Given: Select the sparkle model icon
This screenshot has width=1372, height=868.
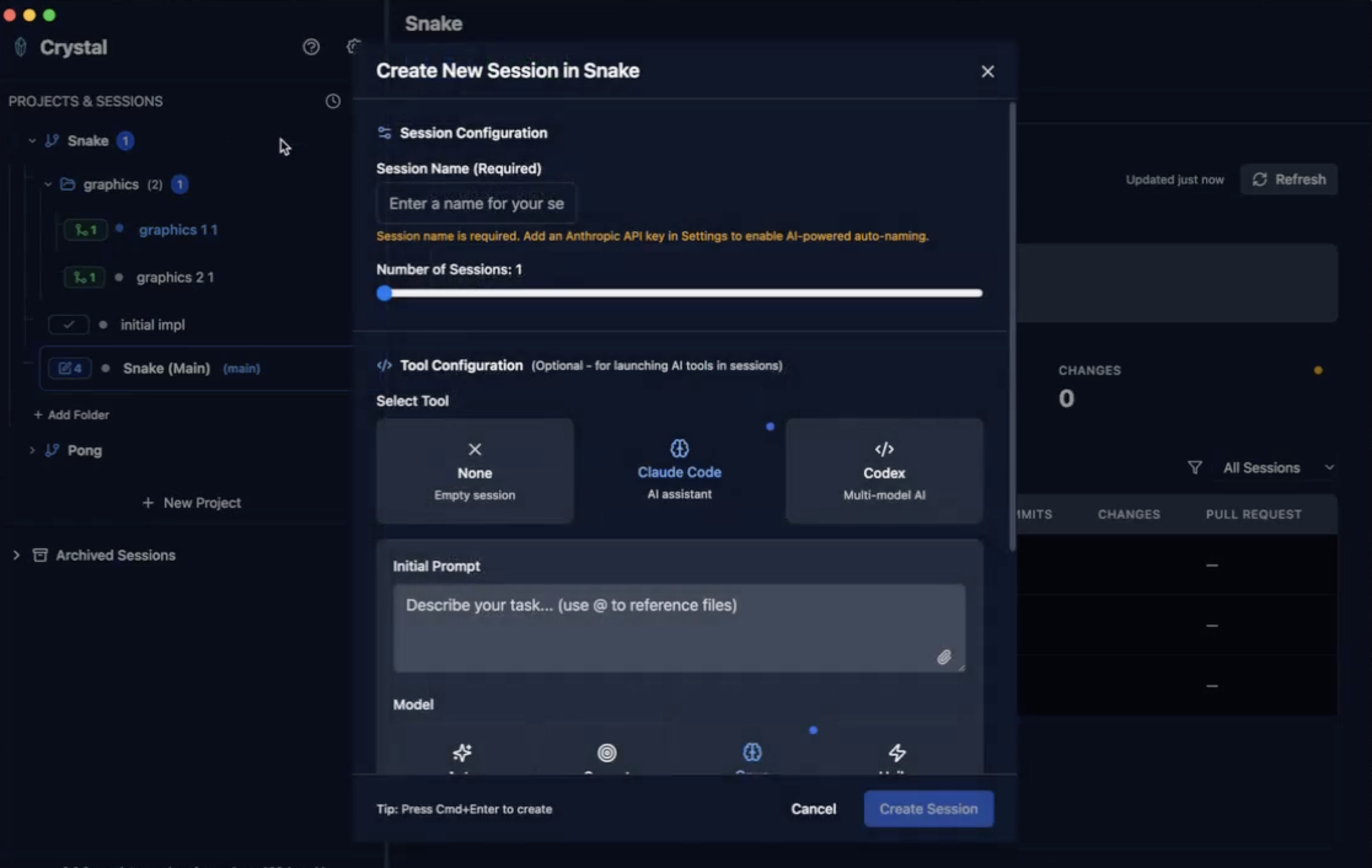Looking at the screenshot, I should pyautogui.click(x=462, y=752).
